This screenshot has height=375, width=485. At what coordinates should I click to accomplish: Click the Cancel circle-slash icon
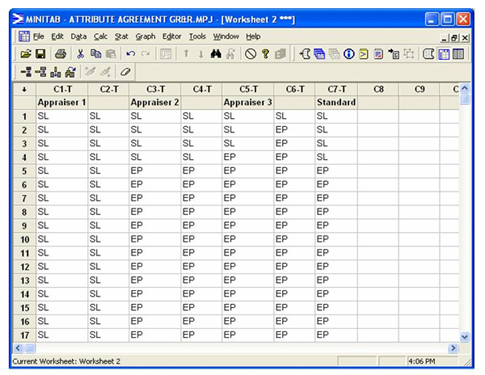251,54
